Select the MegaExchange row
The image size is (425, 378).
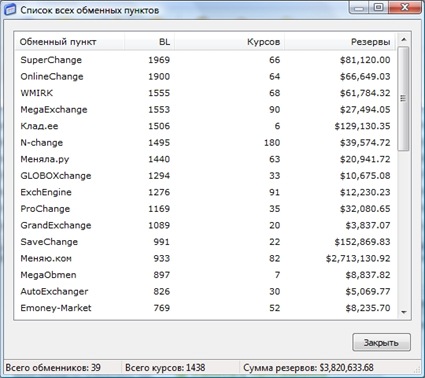click(x=205, y=110)
